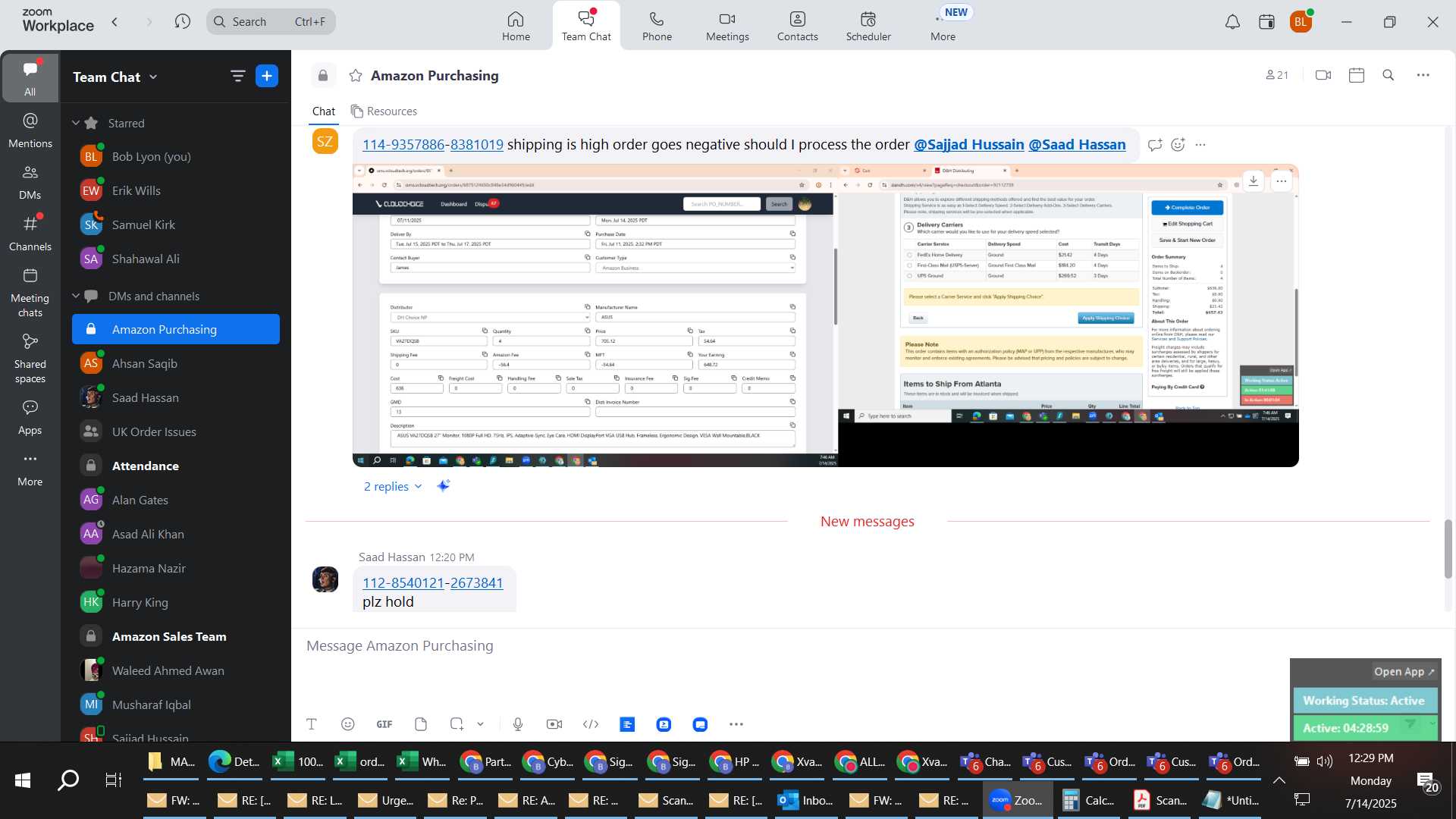1456x819 pixels.
Task: Open the text formatting tool
Action: (312, 724)
